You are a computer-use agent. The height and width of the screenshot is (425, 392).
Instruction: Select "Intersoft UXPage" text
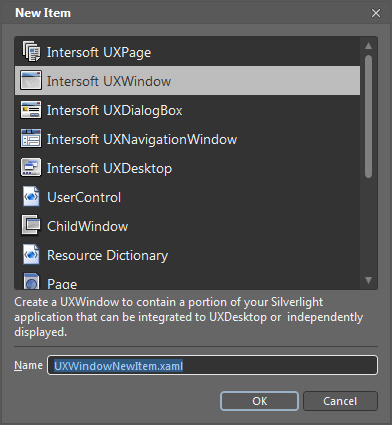(x=99, y=53)
